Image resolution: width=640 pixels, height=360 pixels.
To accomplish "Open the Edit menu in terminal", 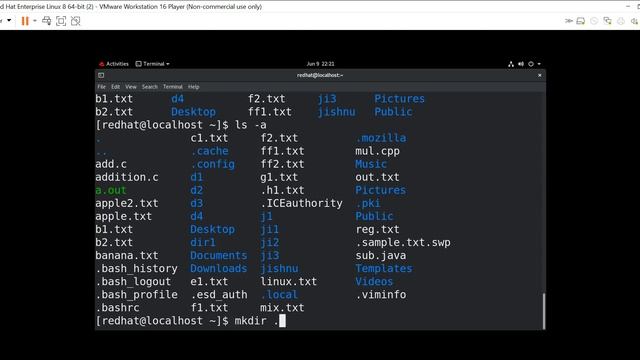I will pyautogui.click(x=116, y=87).
